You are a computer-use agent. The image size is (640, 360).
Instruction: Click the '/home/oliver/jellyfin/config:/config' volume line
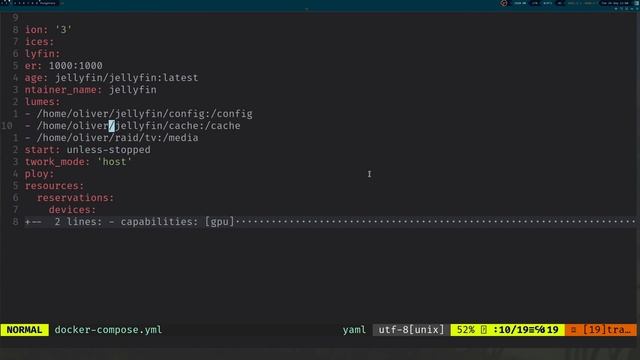(x=139, y=114)
